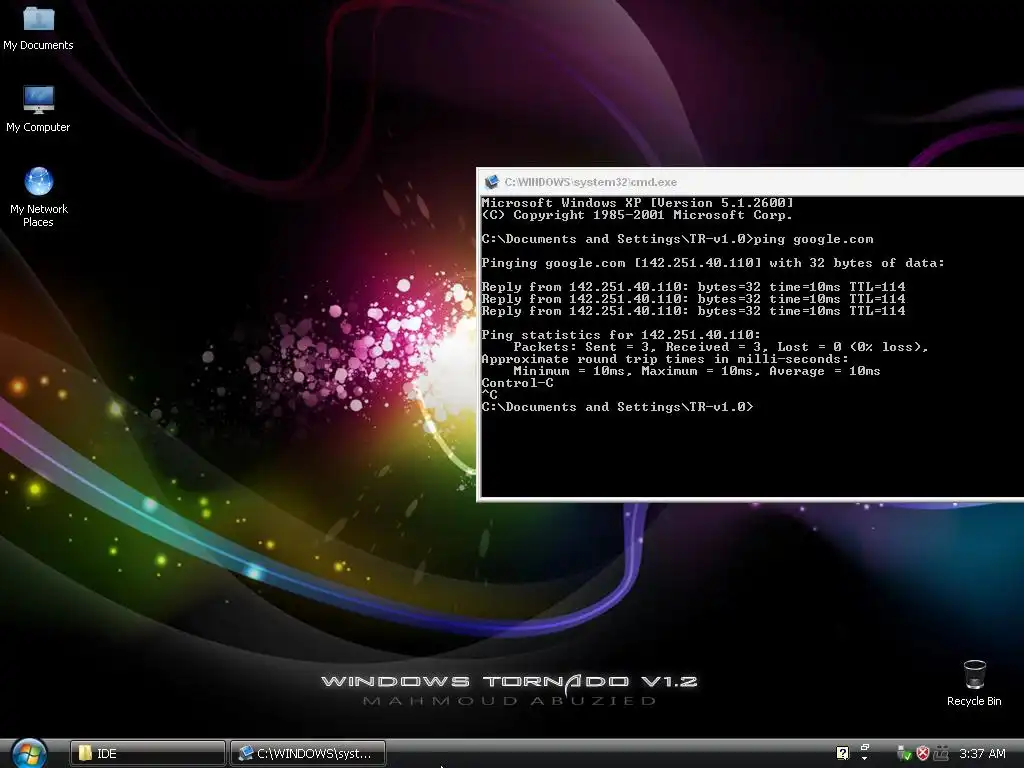Click the 'Pinging google.com [142.251.40.110]' line
The height and width of the screenshot is (768, 1024).
(712, 263)
